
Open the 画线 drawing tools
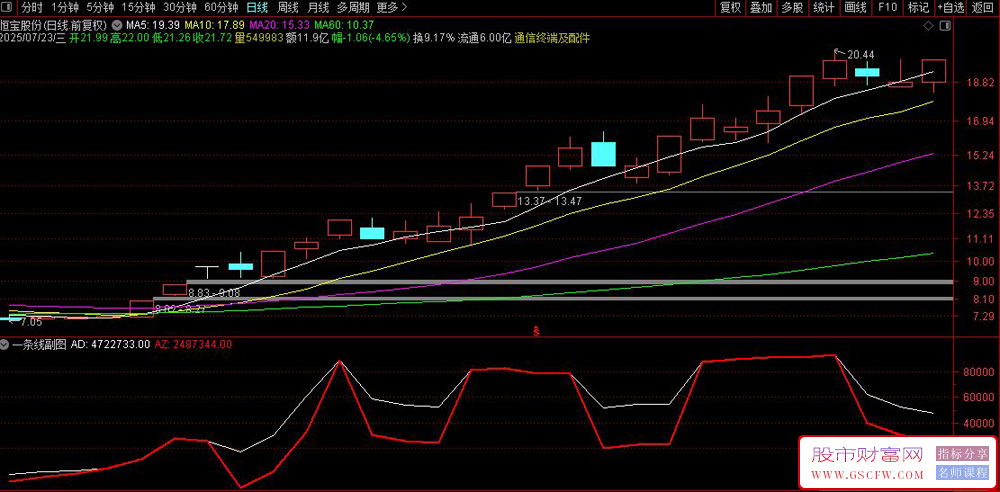coord(855,8)
